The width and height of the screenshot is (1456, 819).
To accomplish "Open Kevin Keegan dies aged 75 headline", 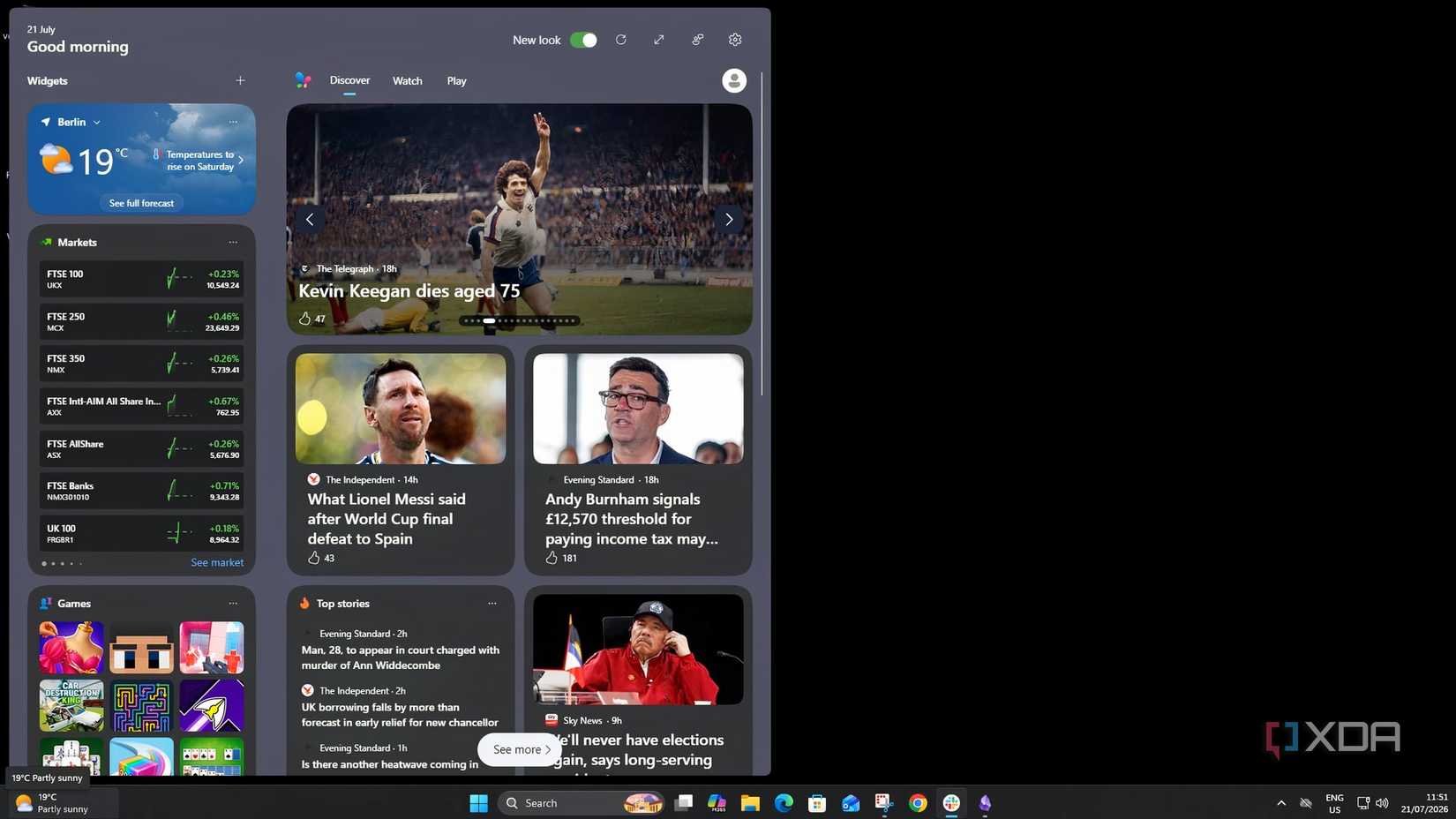I will click(409, 290).
